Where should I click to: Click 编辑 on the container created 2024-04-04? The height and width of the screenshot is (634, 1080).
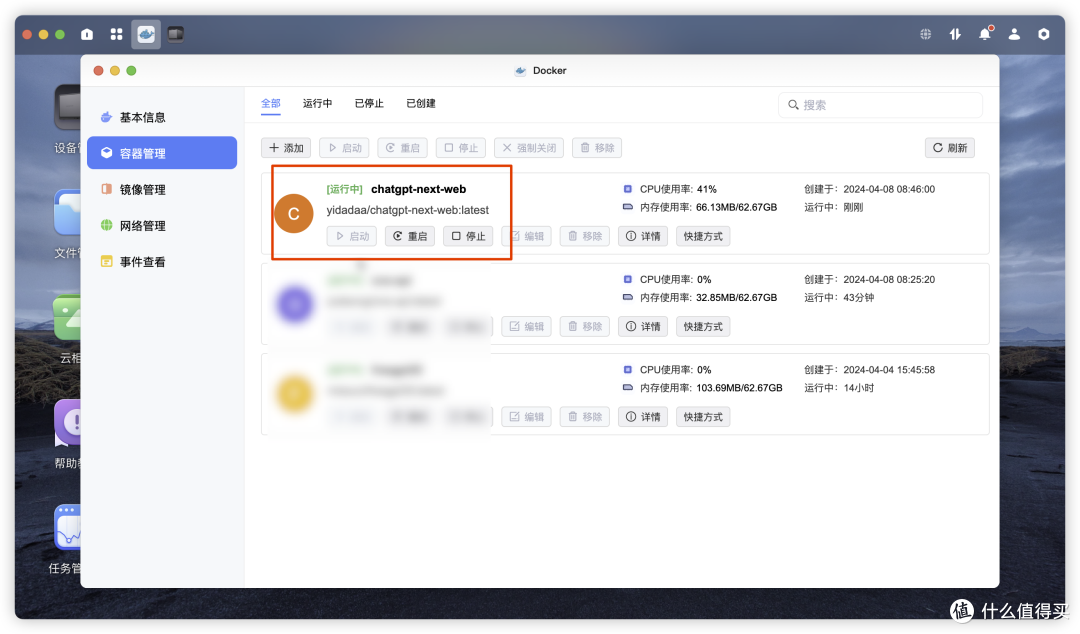pos(527,417)
